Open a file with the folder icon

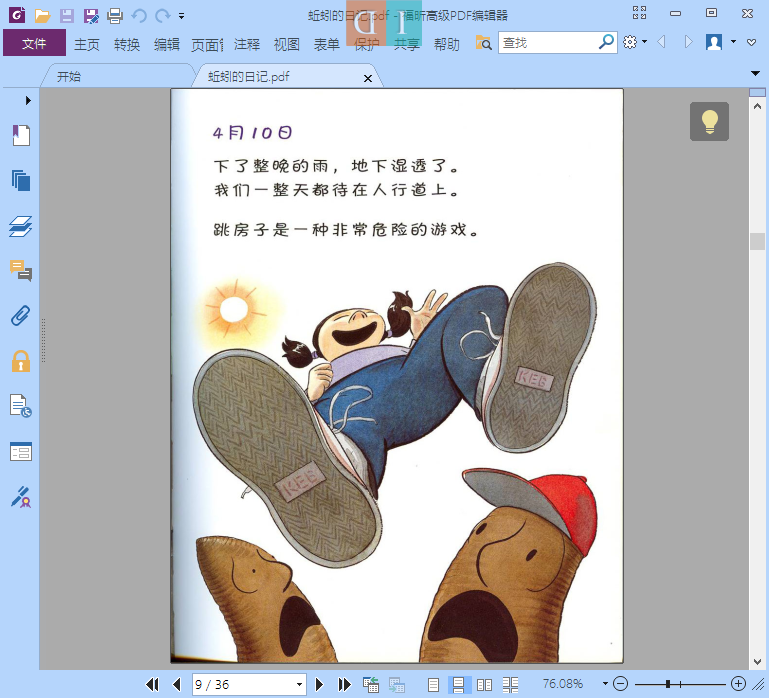click(x=43, y=16)
